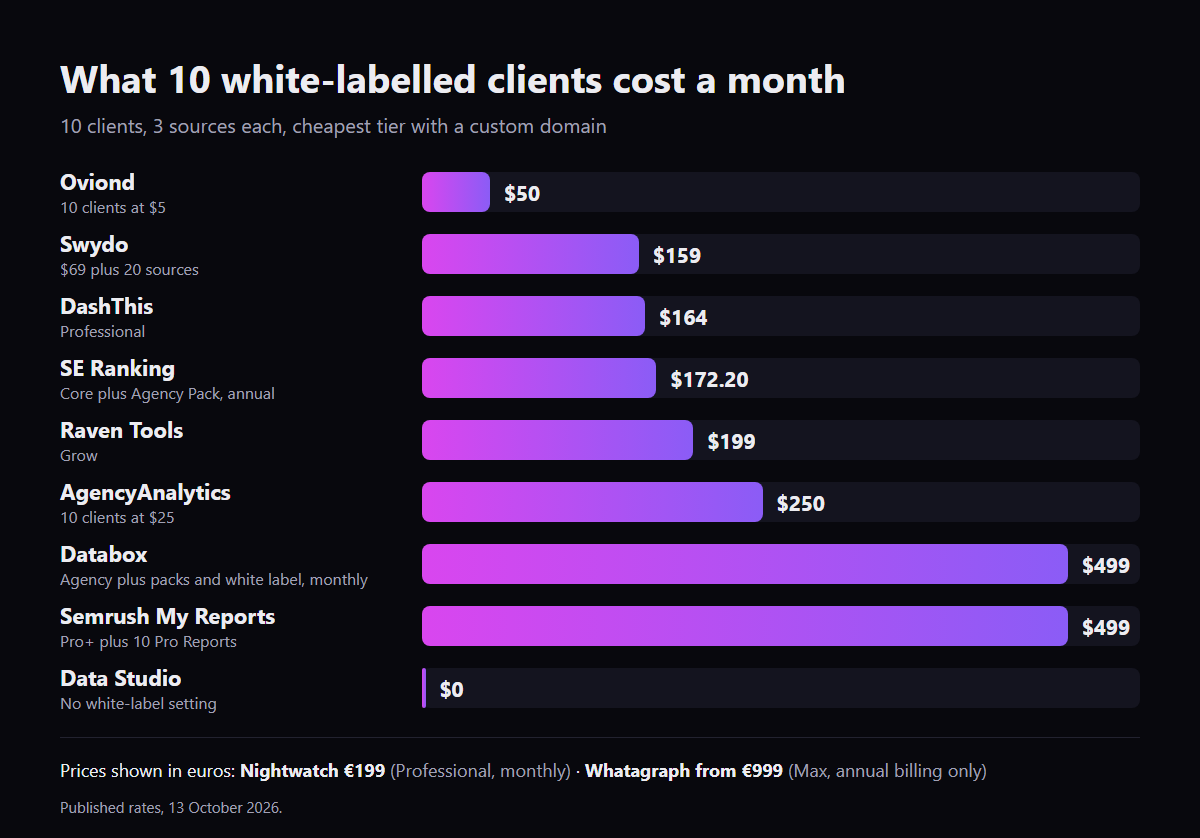The image size is (1200, 838).
Task: Click the SE Ranking bar
Action: [x=539, y=378]
